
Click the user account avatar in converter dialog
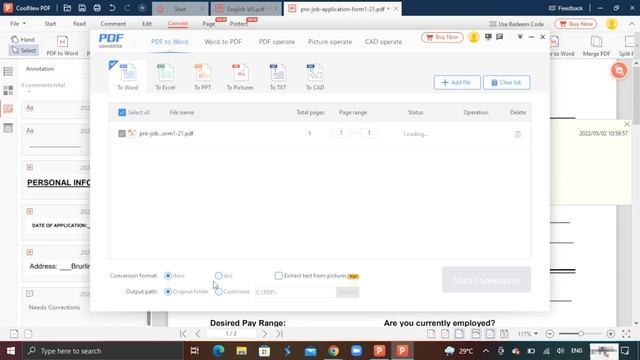point(473,37)
